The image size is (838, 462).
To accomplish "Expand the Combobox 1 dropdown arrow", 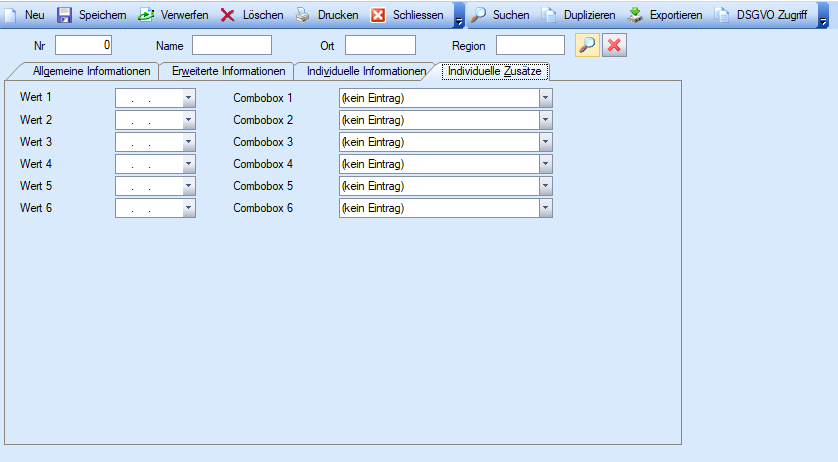I will [545, 98].
